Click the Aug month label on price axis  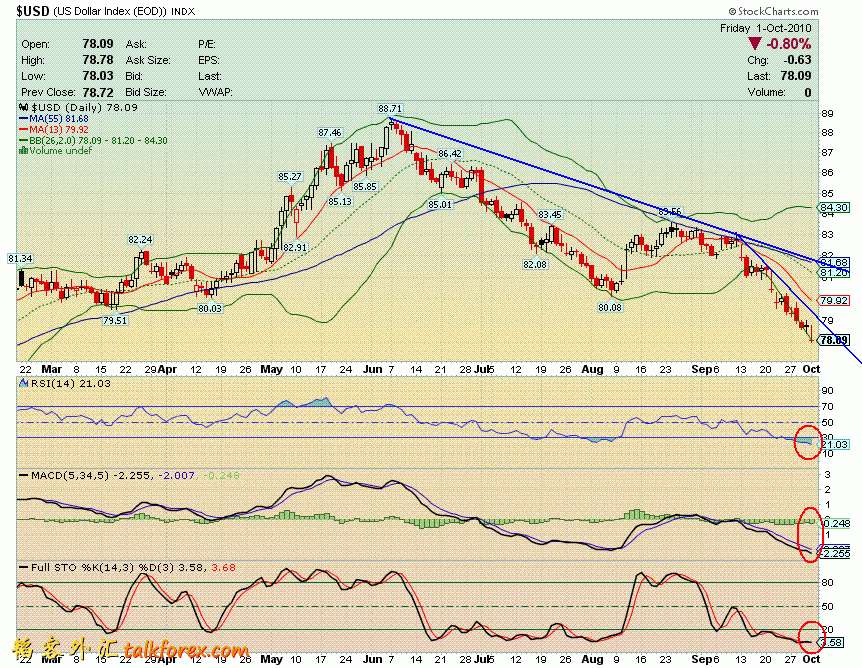(592, 369)
